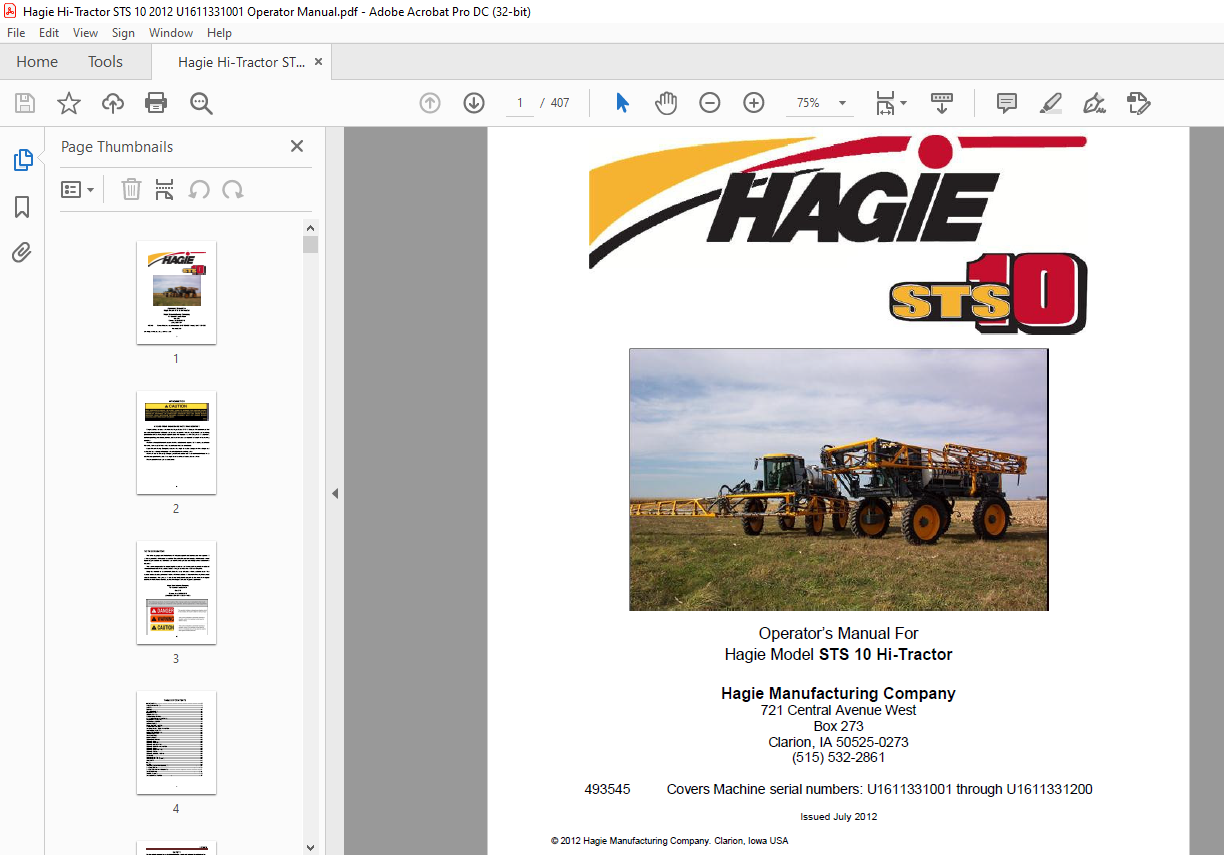
Task: Rotate pages counterclockwise
Action: [199, 189]
